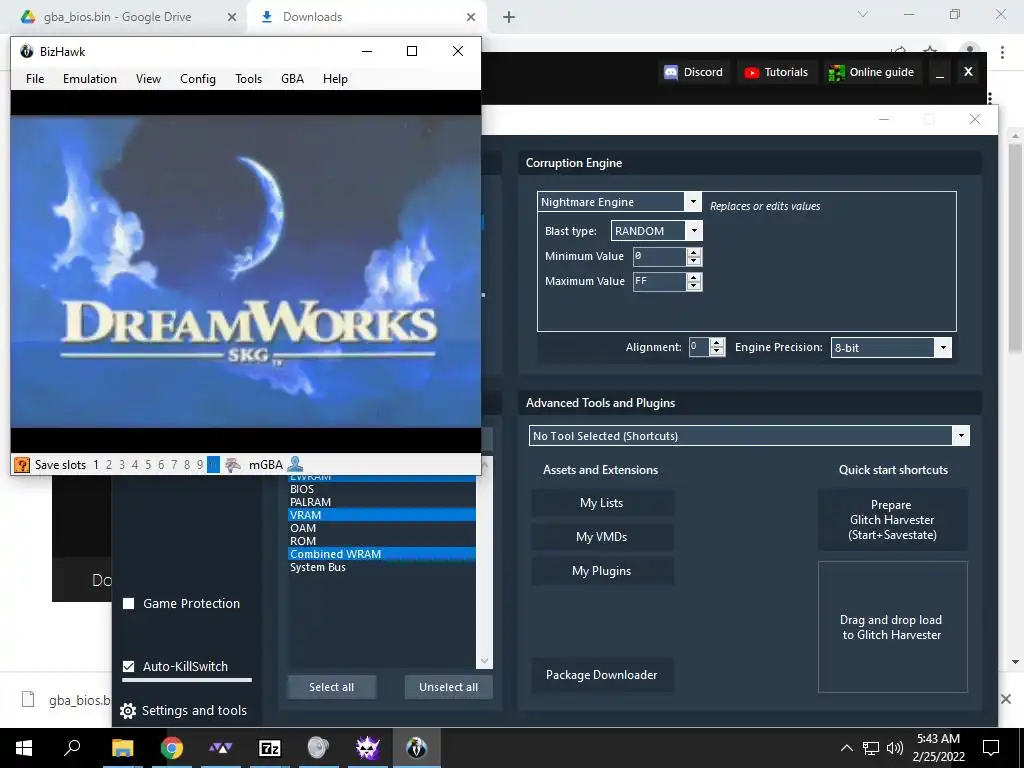
Task: Click the Select all button
Action: tap(332, 687)
